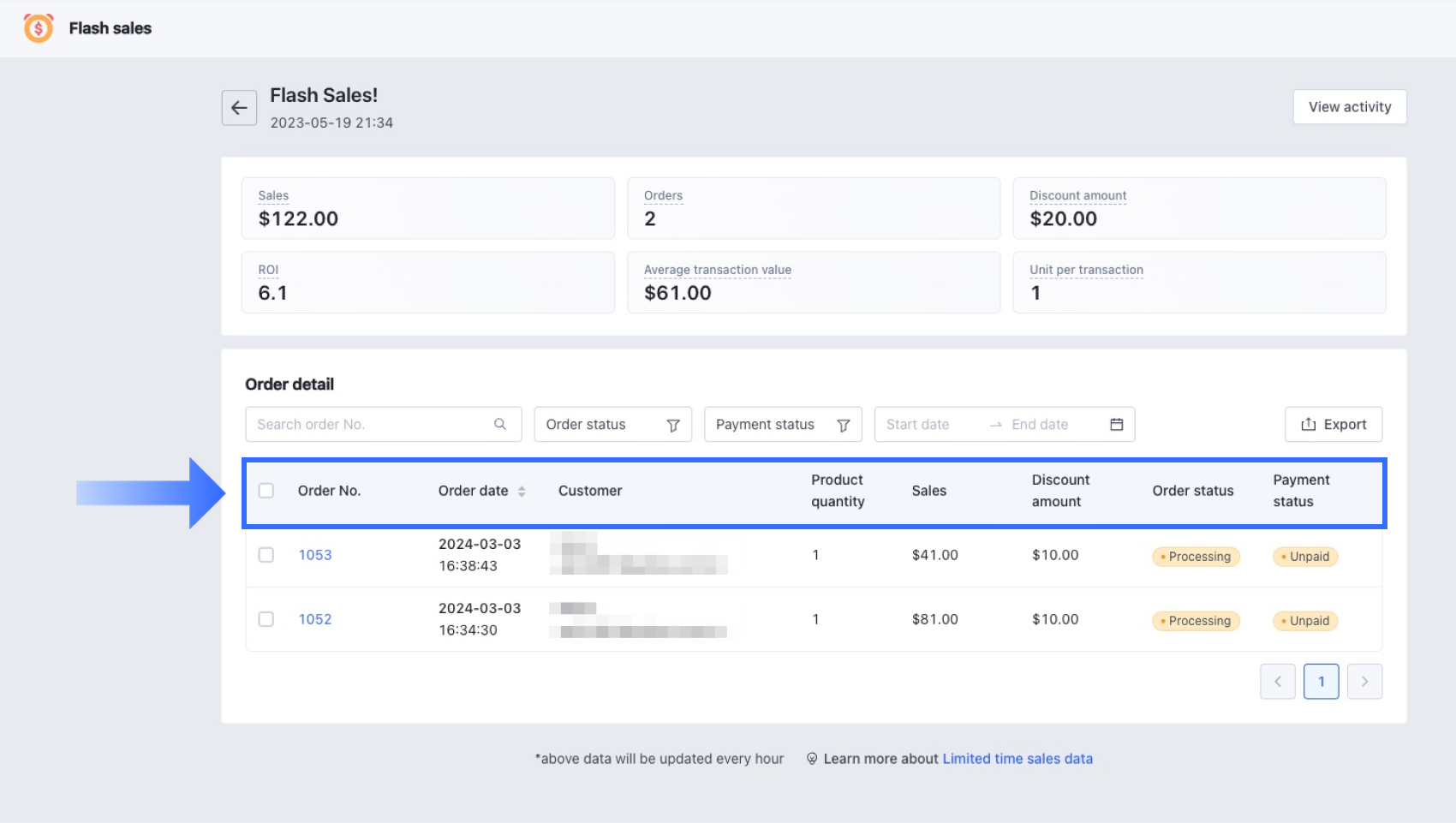
Task: Toggle the select-all orders checkbox
Action: 266,491
